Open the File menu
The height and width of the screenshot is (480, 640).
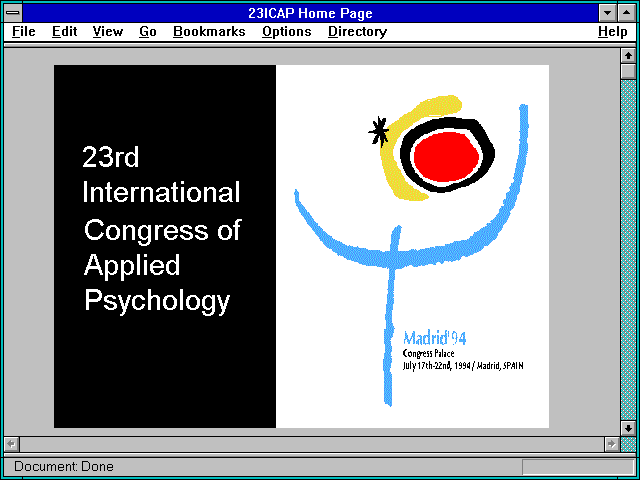point(24,32)
